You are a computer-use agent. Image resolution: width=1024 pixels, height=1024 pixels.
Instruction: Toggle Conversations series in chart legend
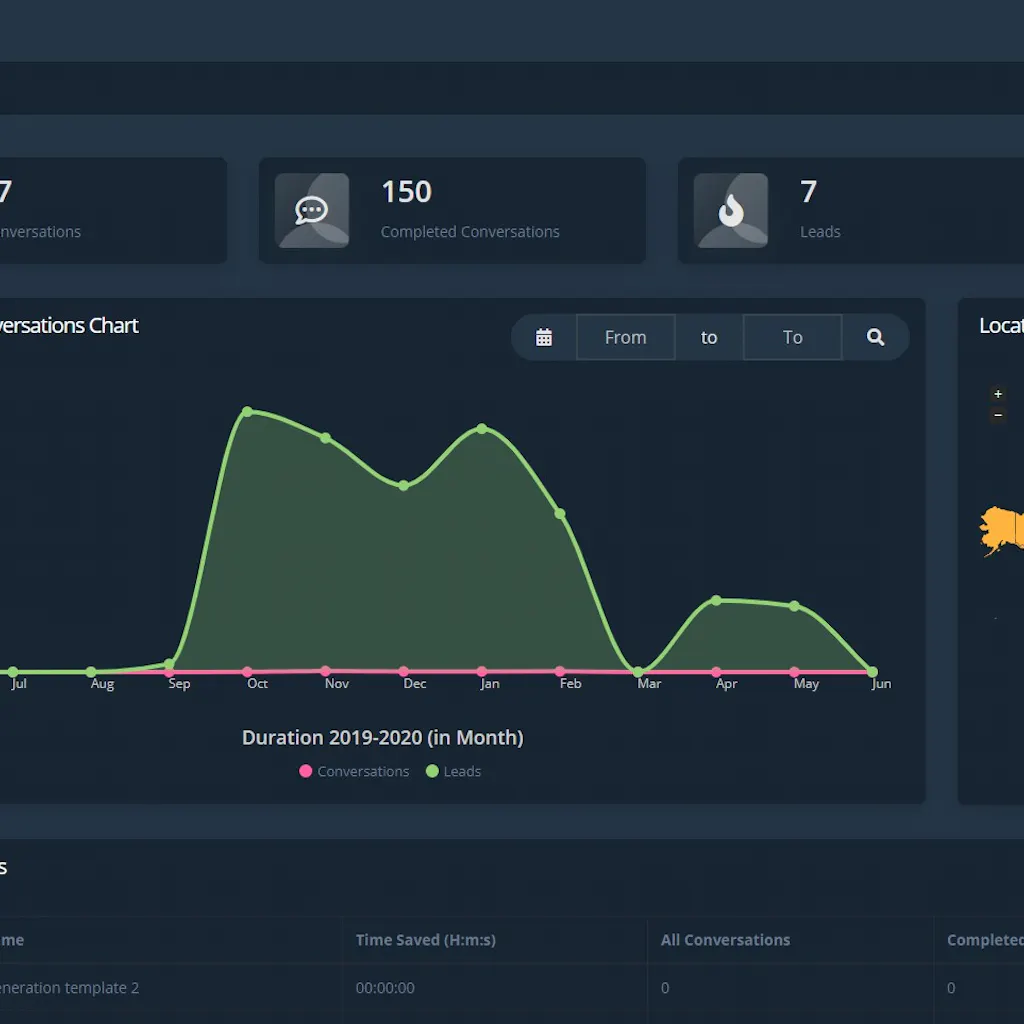pos(354,772)
